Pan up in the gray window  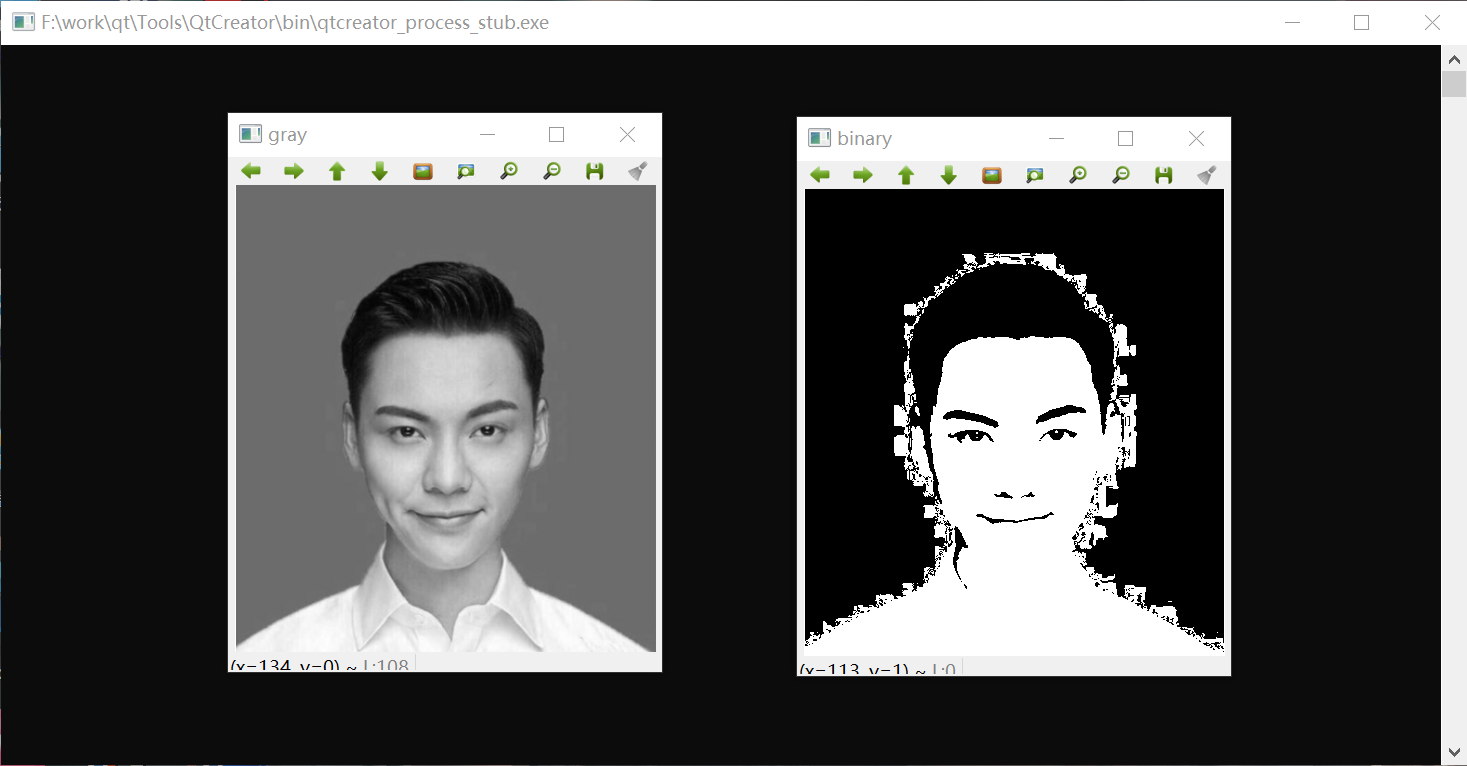(337, 171)
